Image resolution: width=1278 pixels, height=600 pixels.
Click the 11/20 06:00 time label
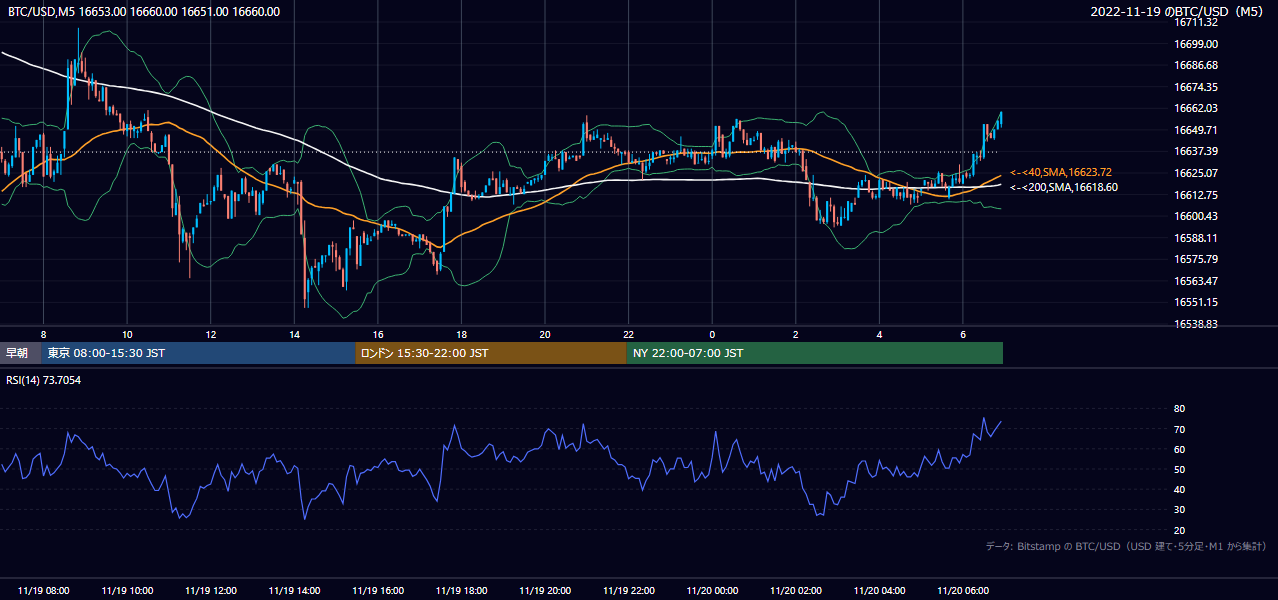(x=963, y=591)
